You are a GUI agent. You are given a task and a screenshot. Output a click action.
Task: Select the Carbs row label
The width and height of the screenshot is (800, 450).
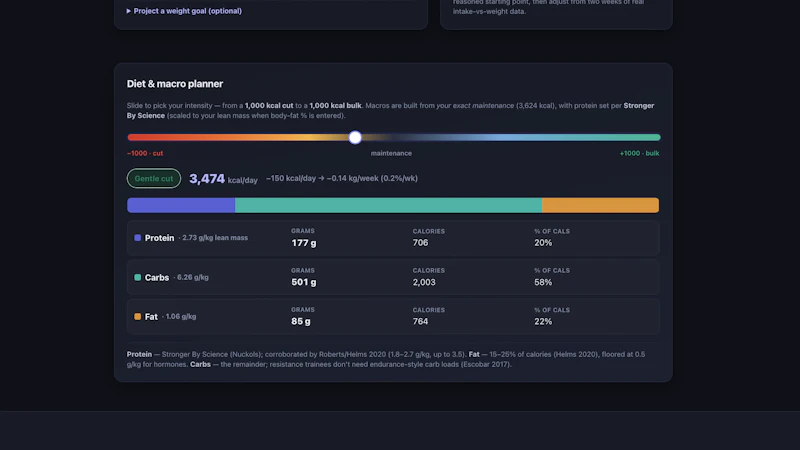point(157,278)
